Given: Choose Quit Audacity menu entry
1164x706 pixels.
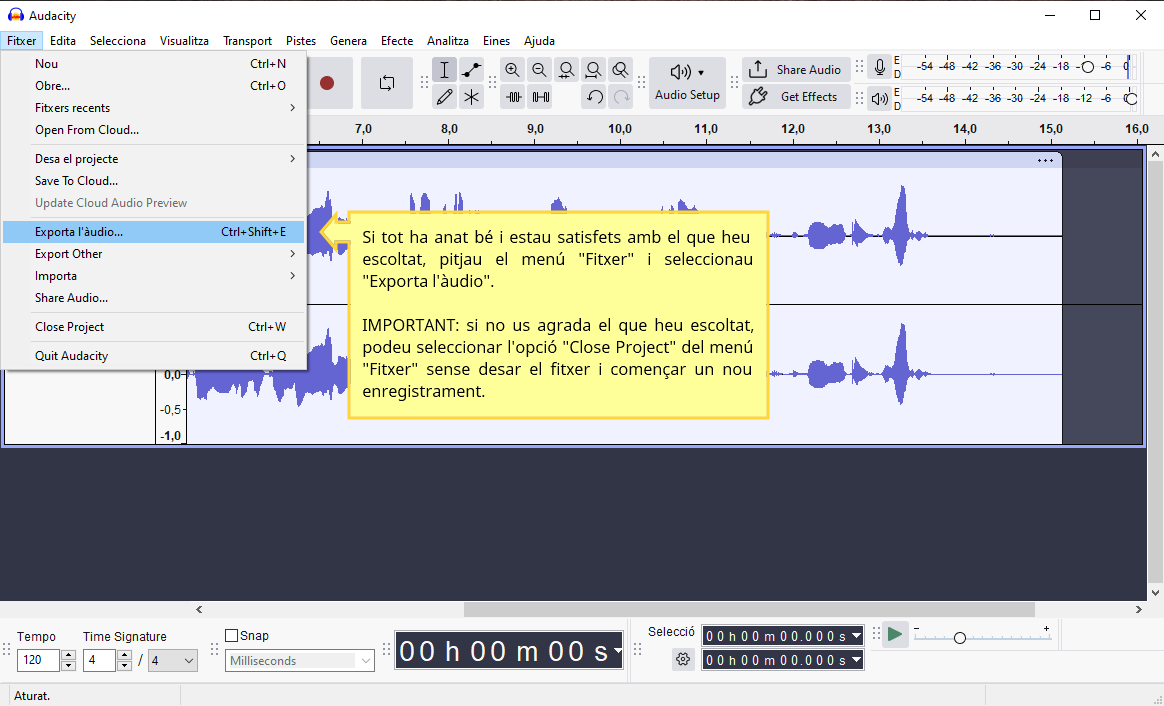Looking at the screenshot, I should [x=154, y=356].
